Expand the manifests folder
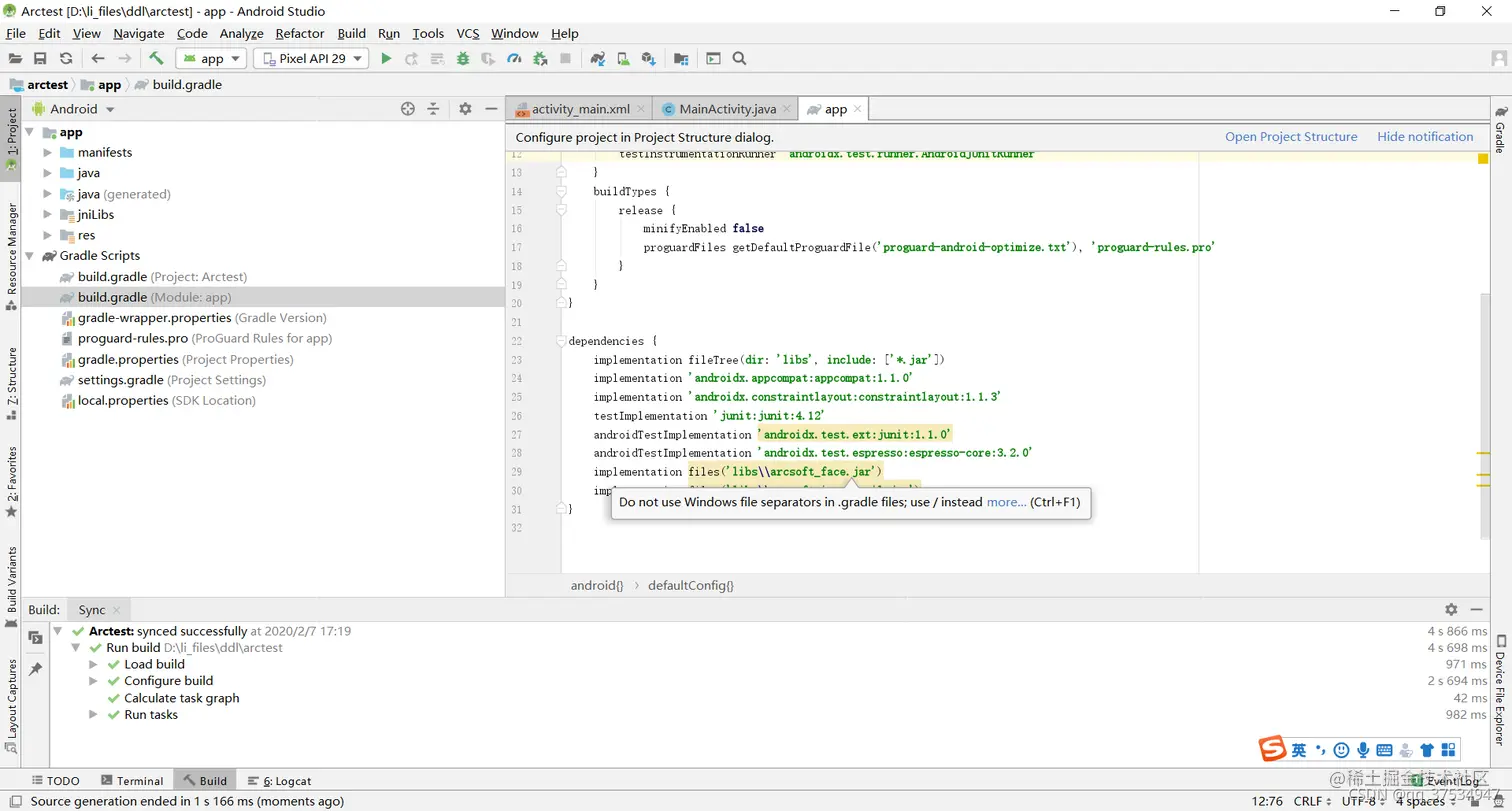This screenshot has height=811, width=1512. 47,153
